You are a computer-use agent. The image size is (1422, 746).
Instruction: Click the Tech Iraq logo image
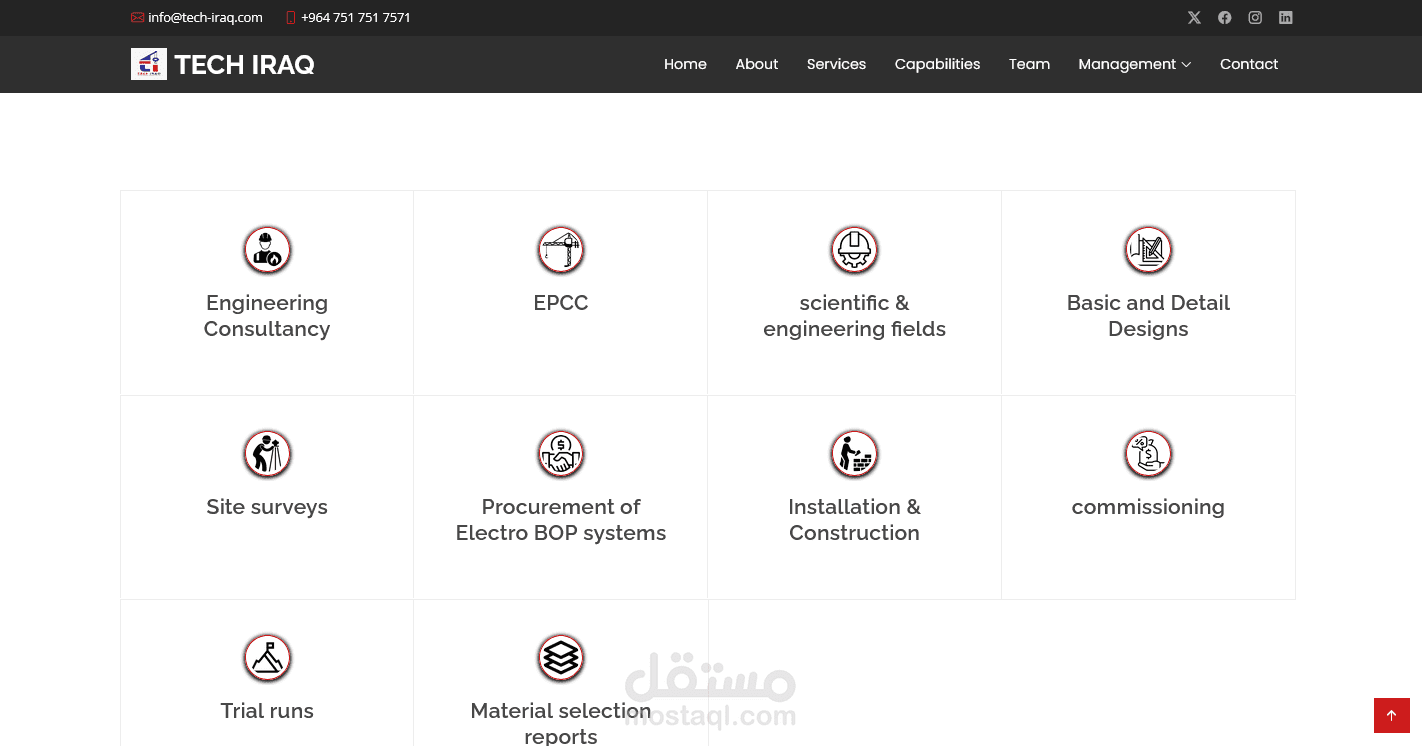[x=149, y=64]
